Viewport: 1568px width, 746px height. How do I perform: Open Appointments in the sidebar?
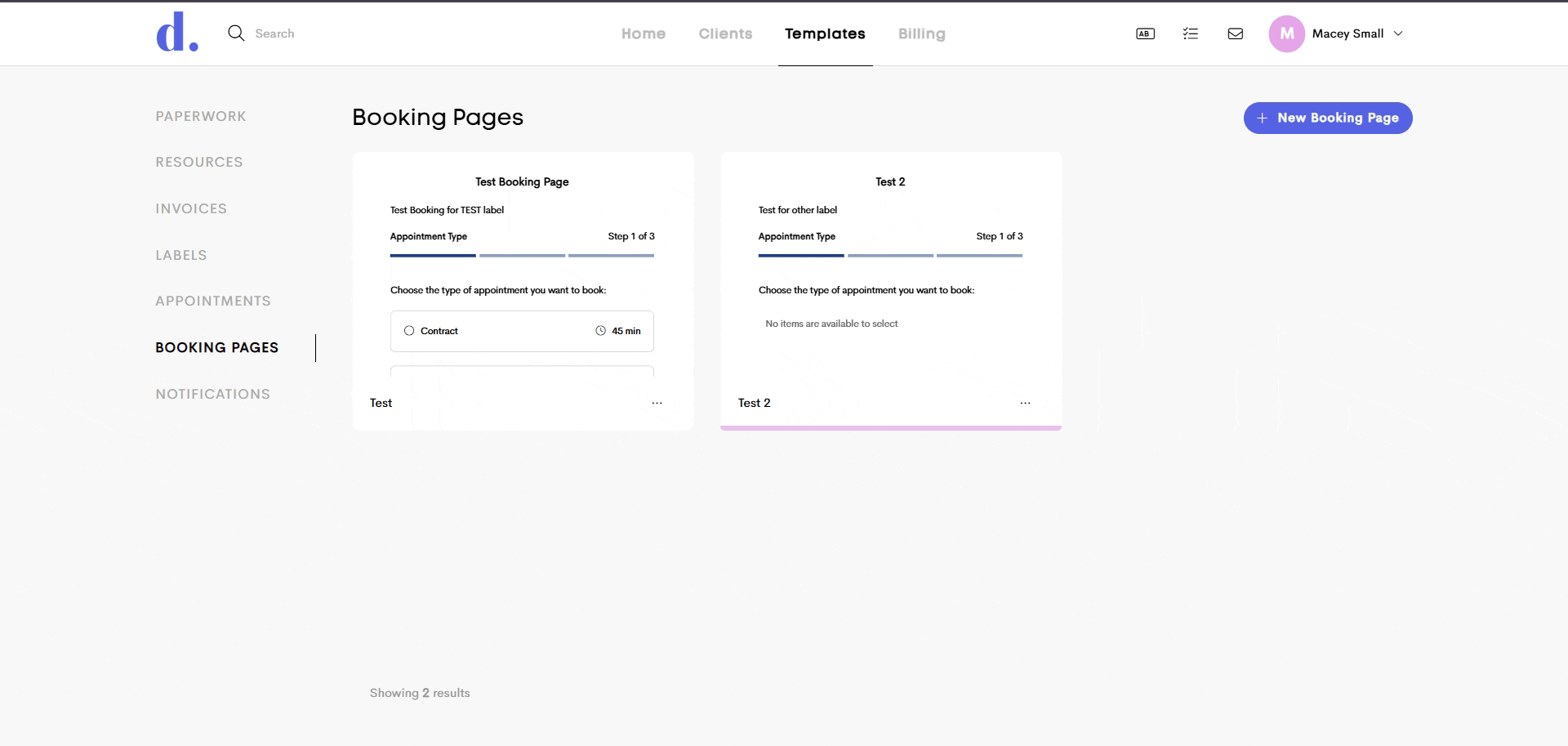click(x=213, y=301)
